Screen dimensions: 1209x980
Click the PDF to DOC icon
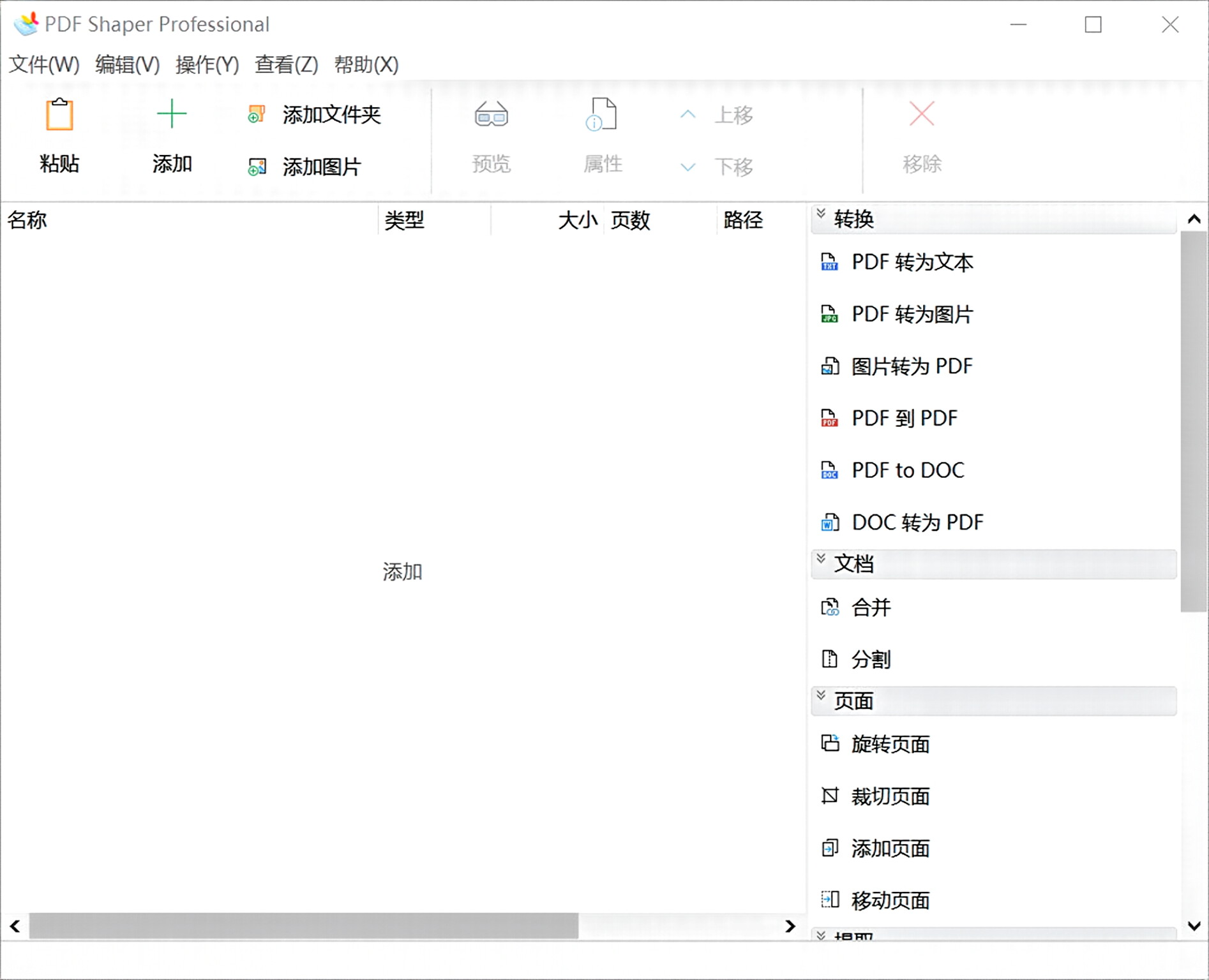tap(829, 470)
